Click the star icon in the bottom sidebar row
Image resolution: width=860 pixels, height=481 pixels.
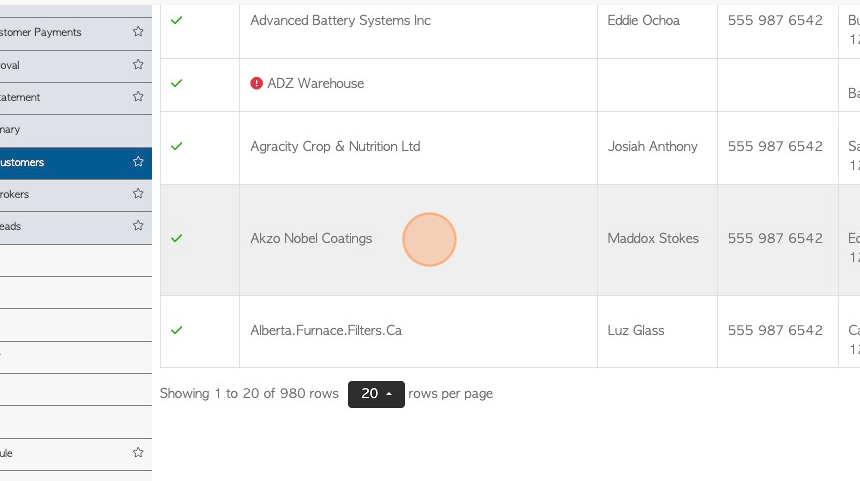[x=138, y=452]
